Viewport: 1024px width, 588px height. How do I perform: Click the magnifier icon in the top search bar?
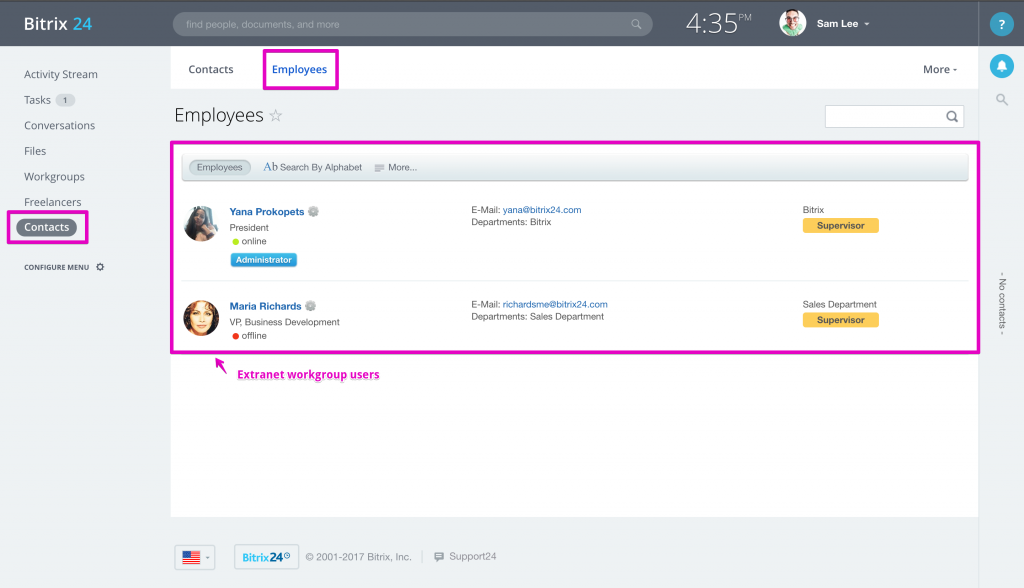(636, 24)
